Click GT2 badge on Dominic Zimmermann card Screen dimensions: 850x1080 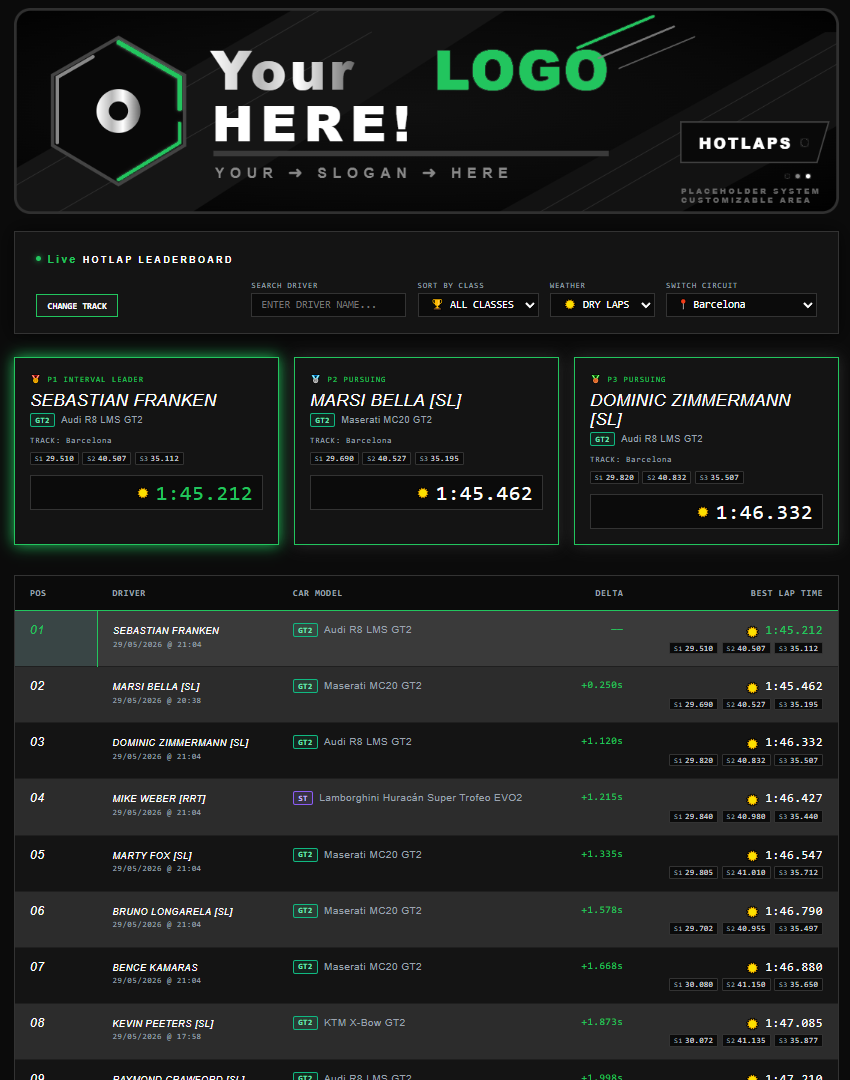602,439
